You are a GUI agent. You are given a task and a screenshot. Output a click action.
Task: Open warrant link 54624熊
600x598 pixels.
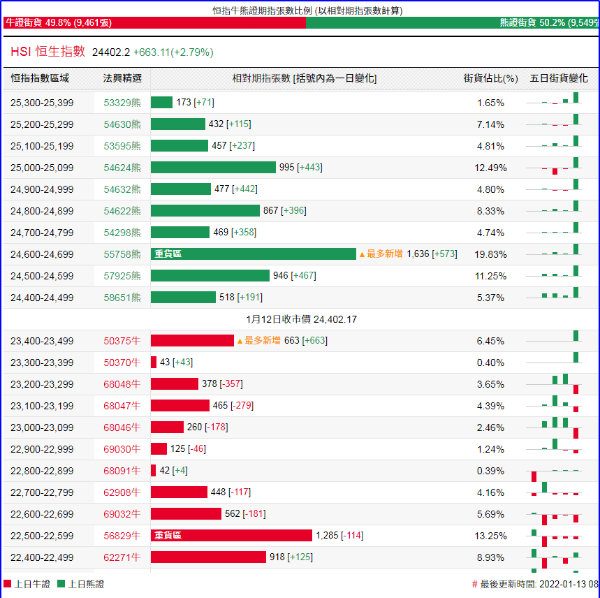click(122, 168)
